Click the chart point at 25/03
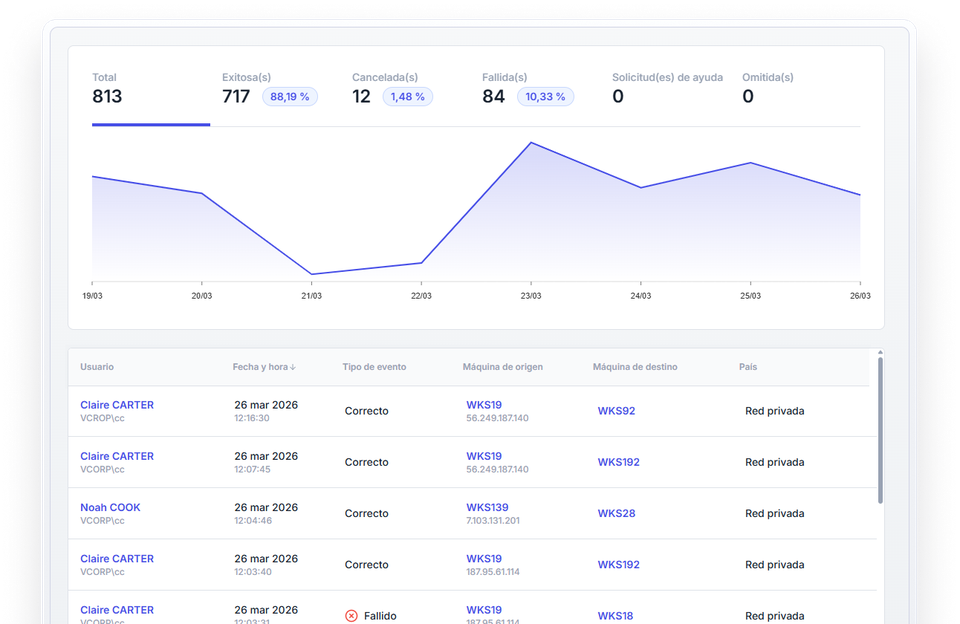The image size is (960, 624). 751,163
